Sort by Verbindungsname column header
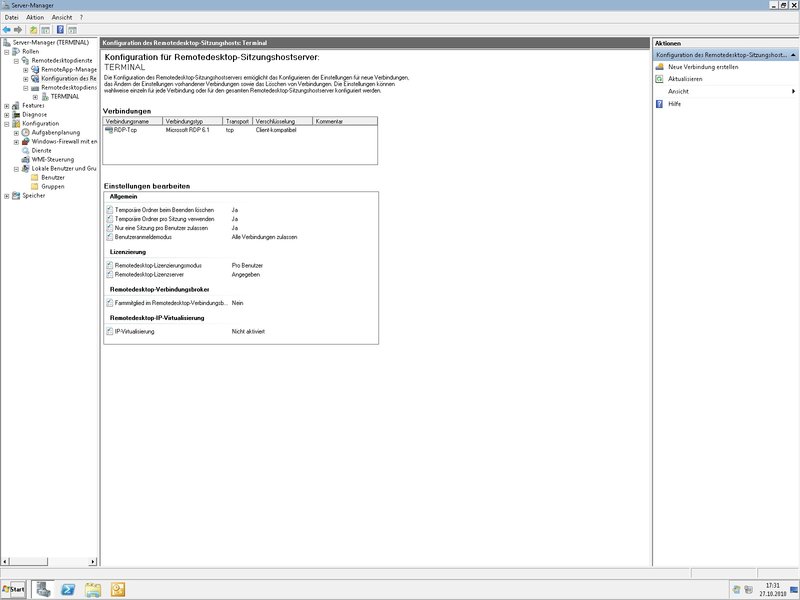Image resolution: width=800 pixels, height=600 pixels. [133, 121]
